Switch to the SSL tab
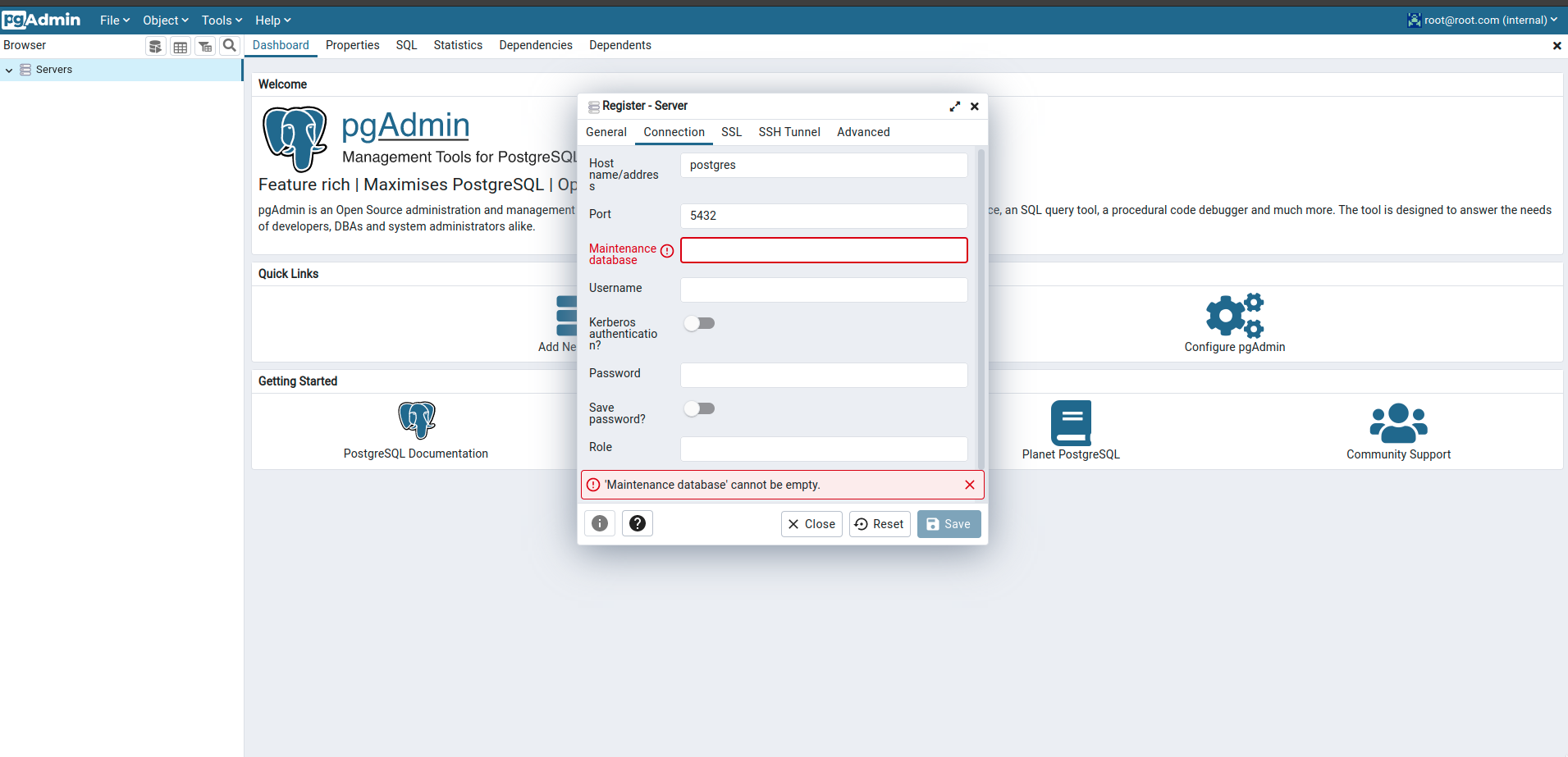Viewport: 1568px width, 757px height. pos(730,132)
